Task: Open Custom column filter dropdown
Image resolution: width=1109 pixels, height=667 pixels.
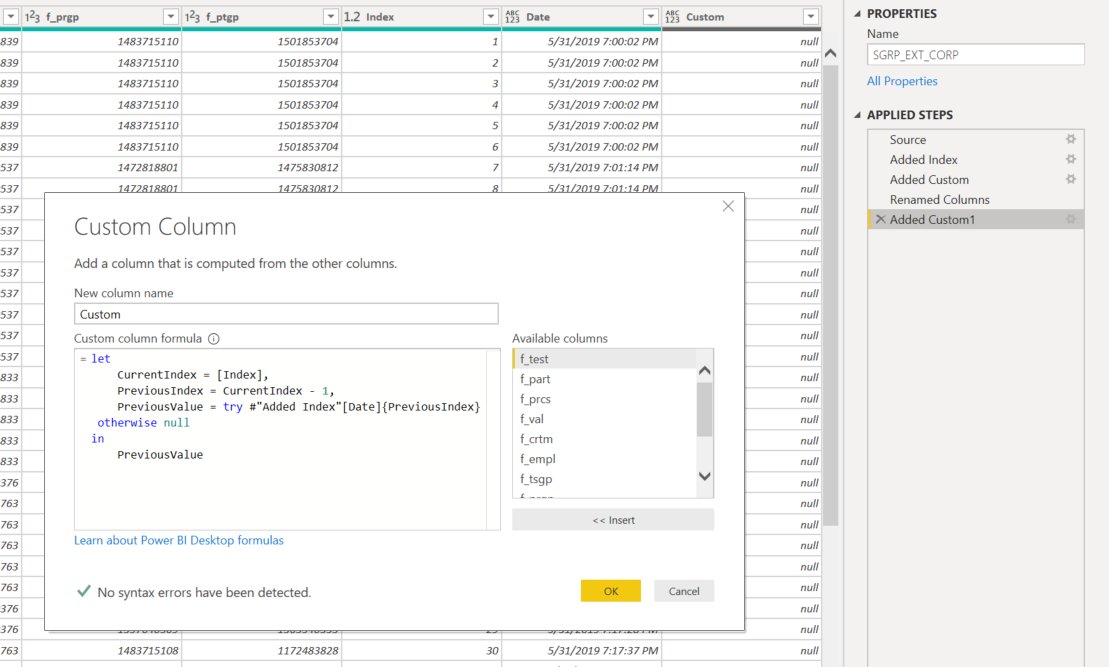Action: [x=811, y=17]
